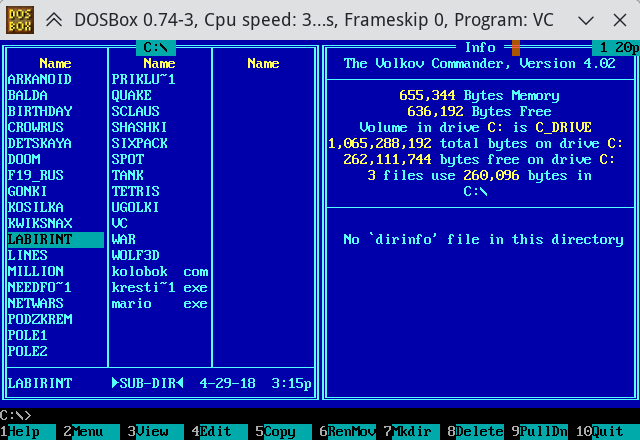640x440 pixels.
Task: Select the TETRIS folder
Action: pos(136,191)
